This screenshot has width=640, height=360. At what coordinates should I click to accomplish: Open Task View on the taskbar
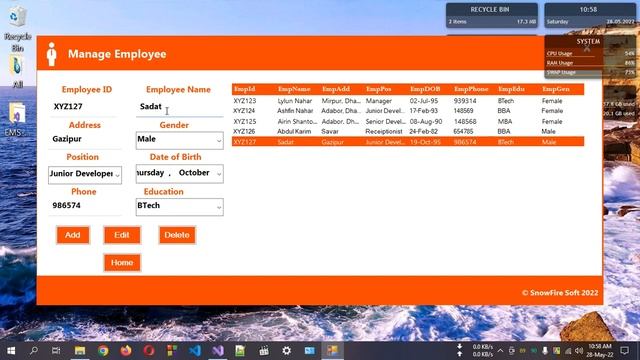pyautogui.click(x=56, y=351)
